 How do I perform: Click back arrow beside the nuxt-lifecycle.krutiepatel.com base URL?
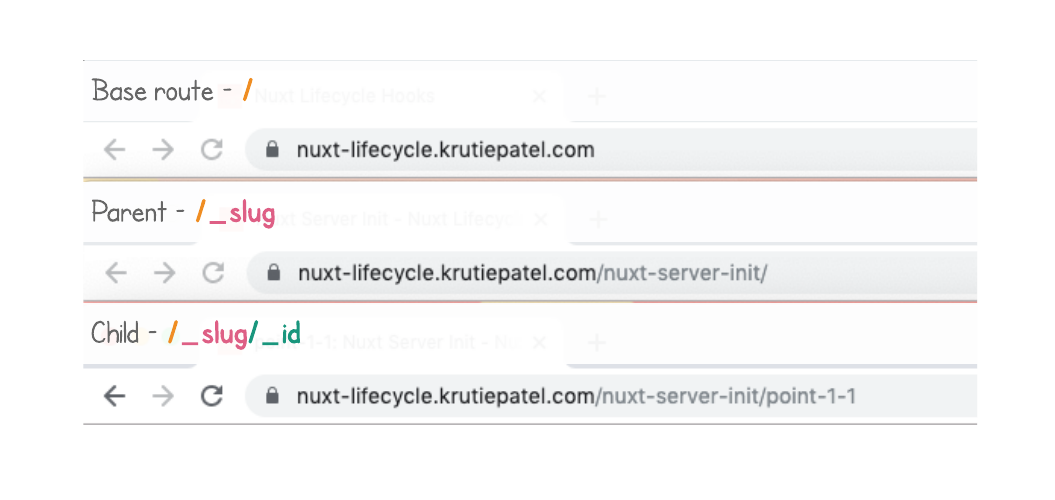pyautogui.click(x=115, y=150)
